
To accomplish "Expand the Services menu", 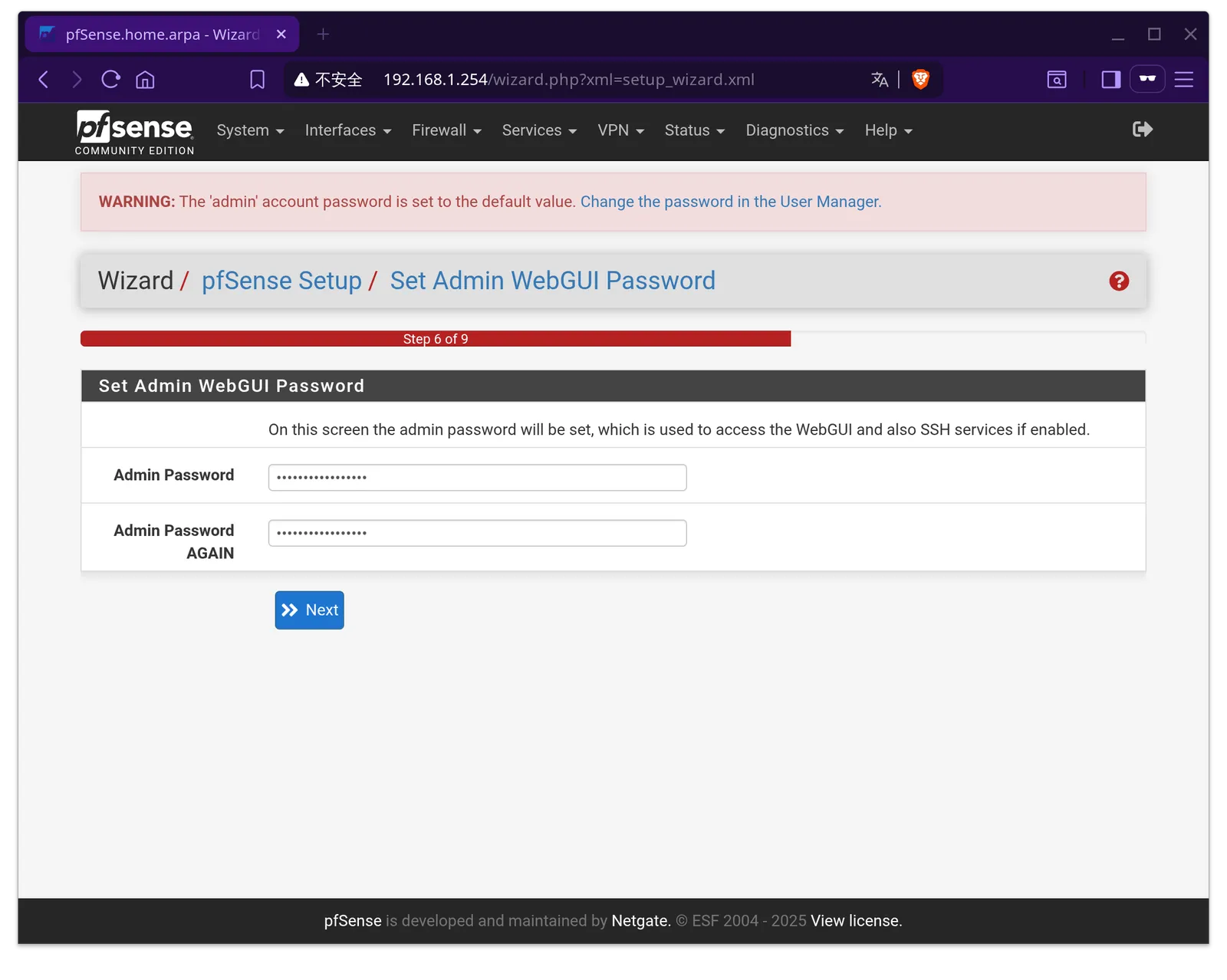I will click(539, 130).
